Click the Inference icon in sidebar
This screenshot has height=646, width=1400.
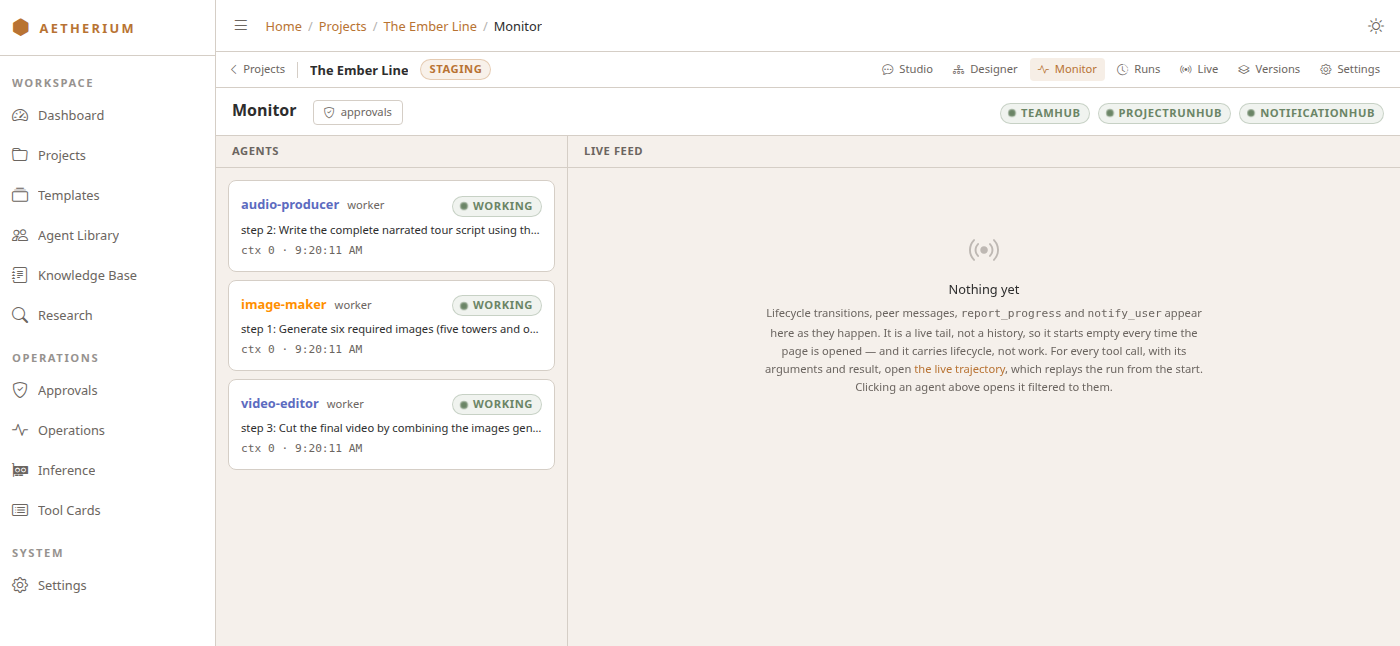[20, 470]
